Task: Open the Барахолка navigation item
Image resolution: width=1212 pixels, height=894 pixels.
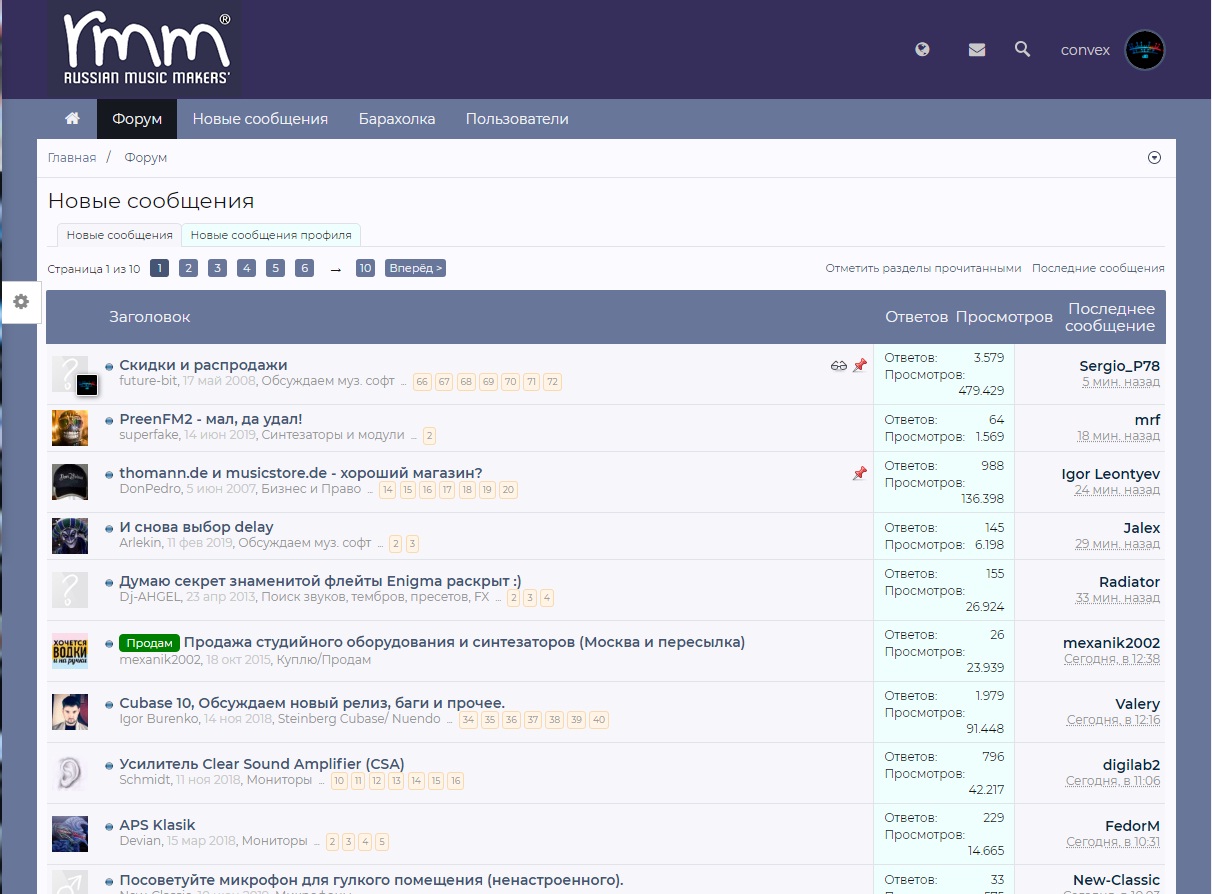Action: tap(397, 119)
